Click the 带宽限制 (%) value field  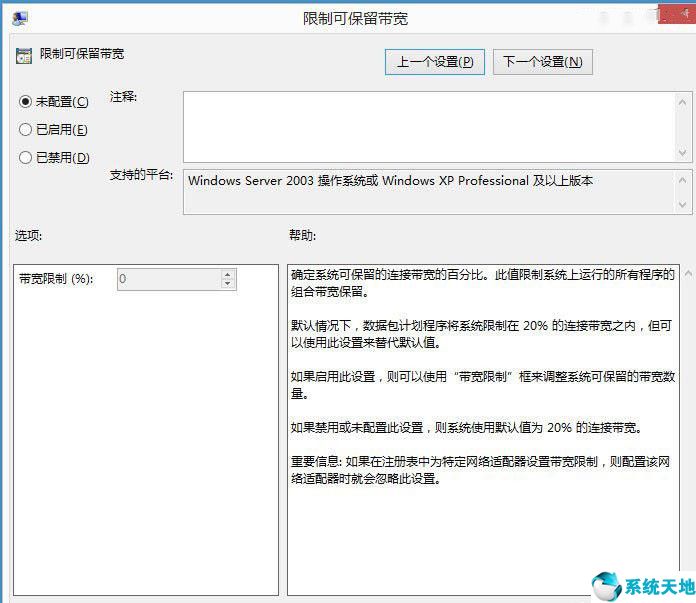pyautogui.click(x=169, y=279)
